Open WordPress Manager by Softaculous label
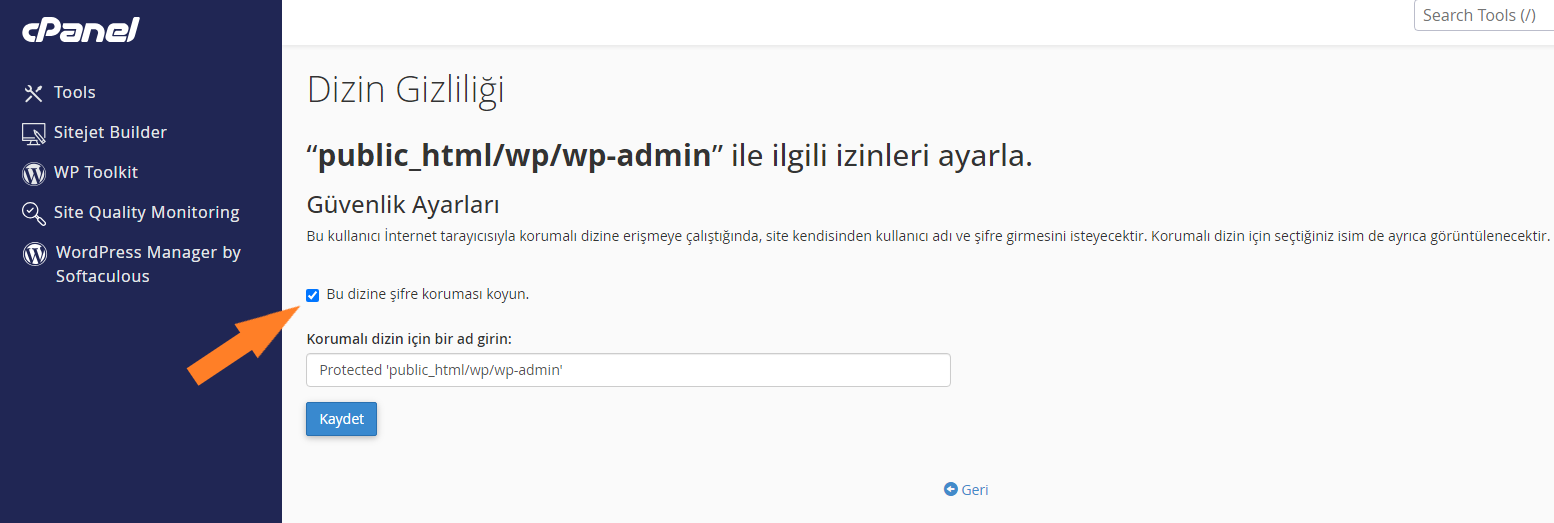Screen dimensions: 1554x523 148,264
